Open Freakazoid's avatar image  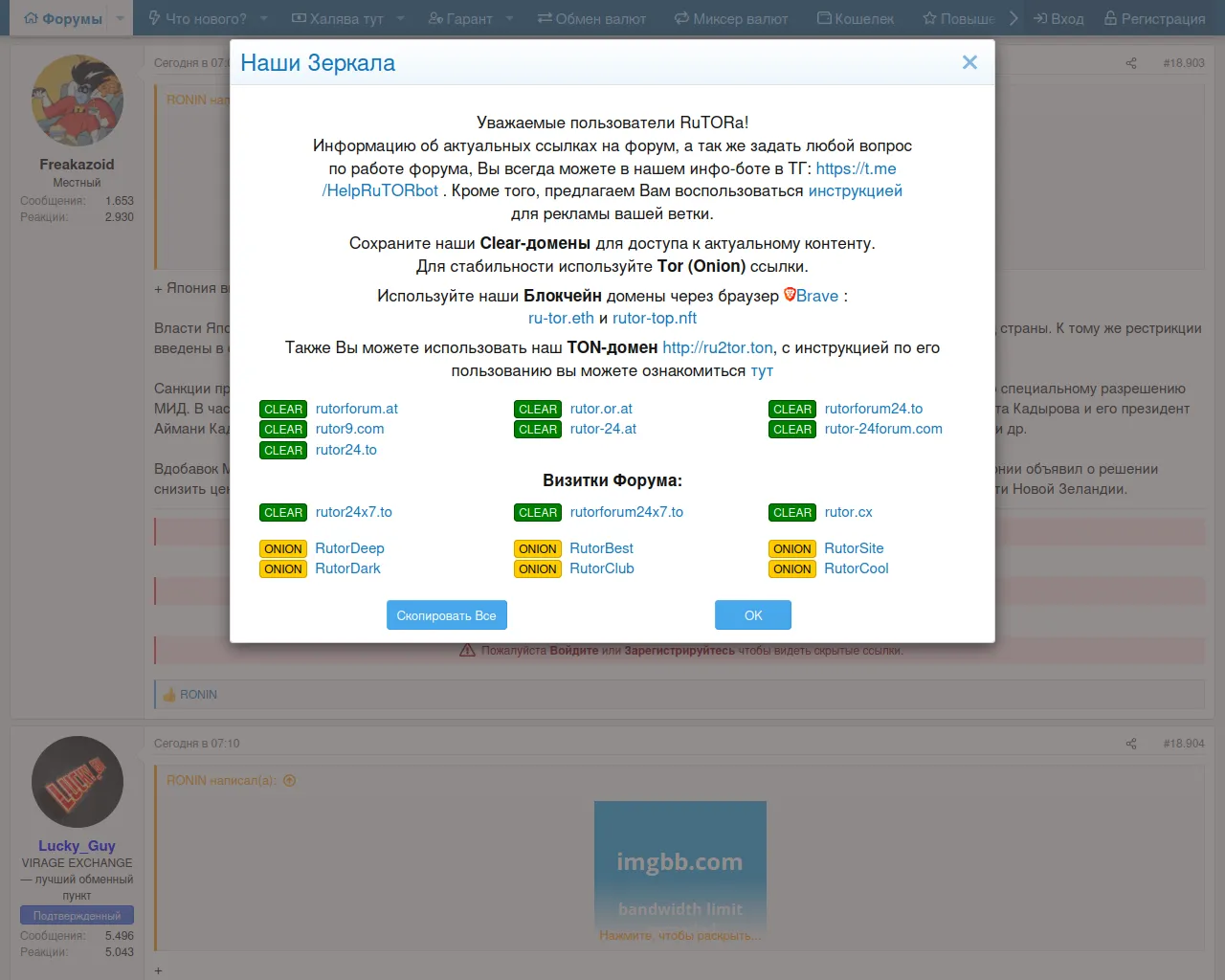click(78, 100)
